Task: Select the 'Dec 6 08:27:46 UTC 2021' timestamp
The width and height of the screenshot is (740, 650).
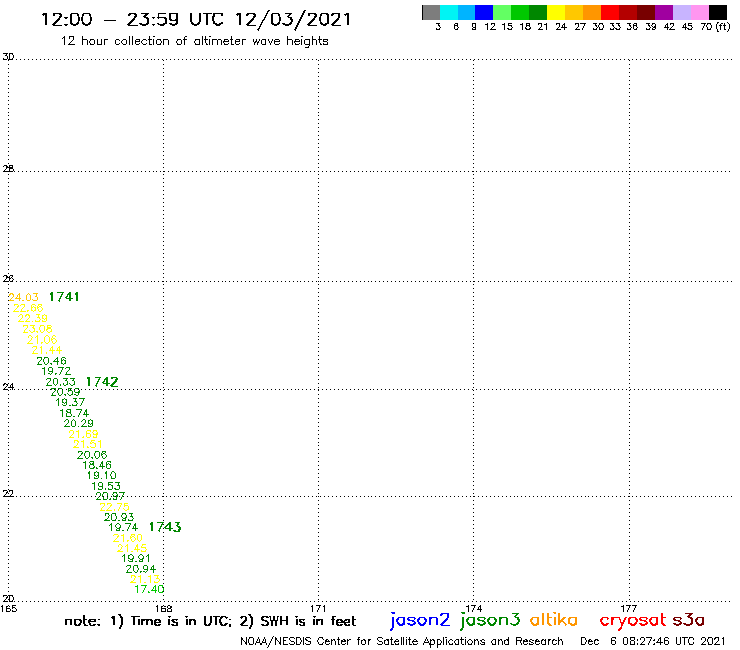Action: [653, 642]
